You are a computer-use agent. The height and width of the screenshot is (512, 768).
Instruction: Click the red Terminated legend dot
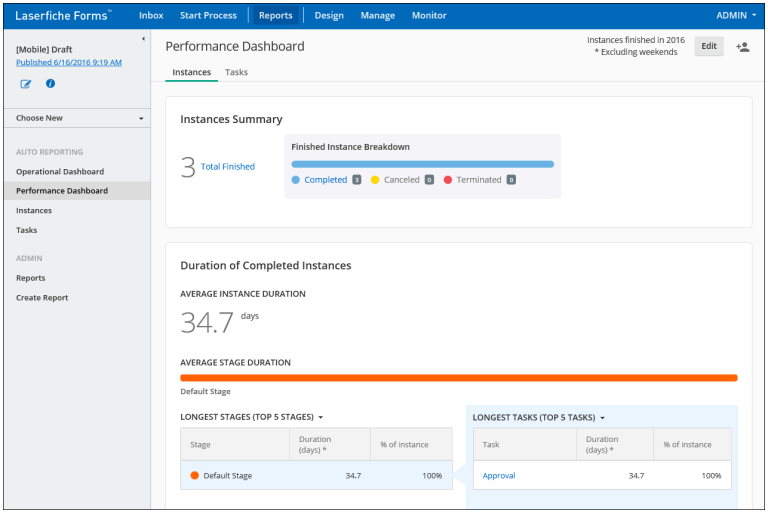coord(447,180)
